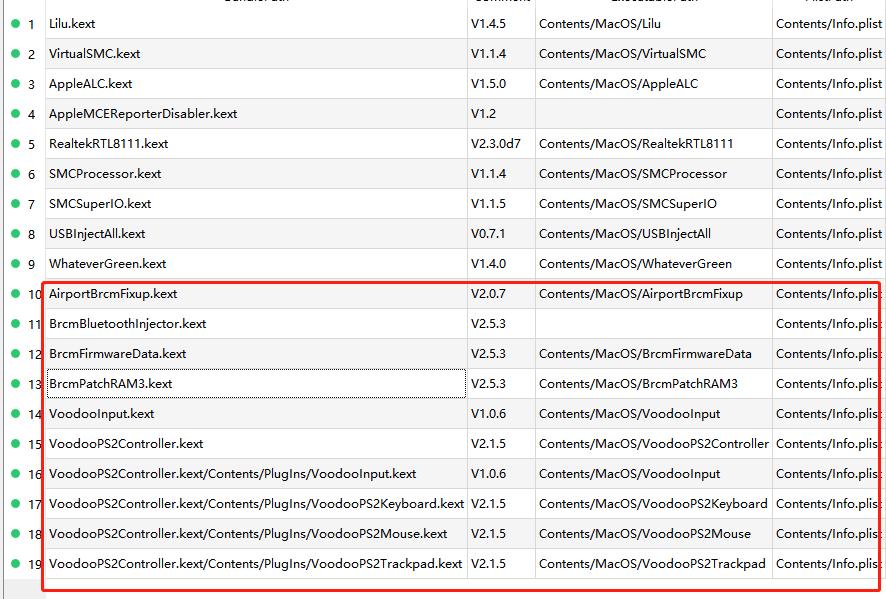Select the Contents/MacOS/BrcmFirmwareData executable path
Image resolution: width=886 pixels, height=599 pixels.
click(x=654, y=353)
